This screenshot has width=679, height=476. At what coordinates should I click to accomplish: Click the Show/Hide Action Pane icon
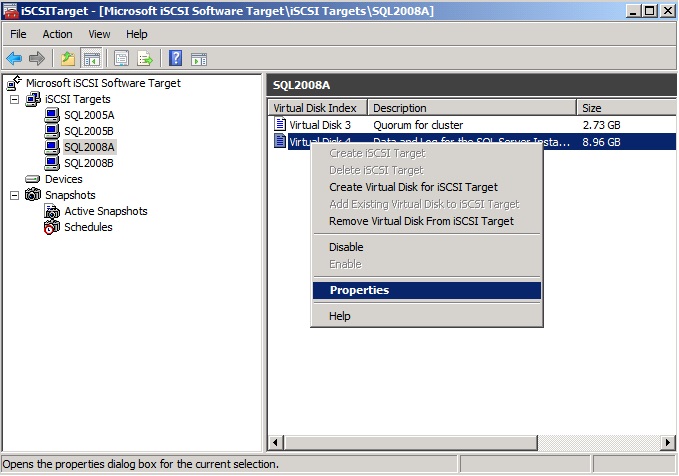pyautogui.click(x=199, y=59)
